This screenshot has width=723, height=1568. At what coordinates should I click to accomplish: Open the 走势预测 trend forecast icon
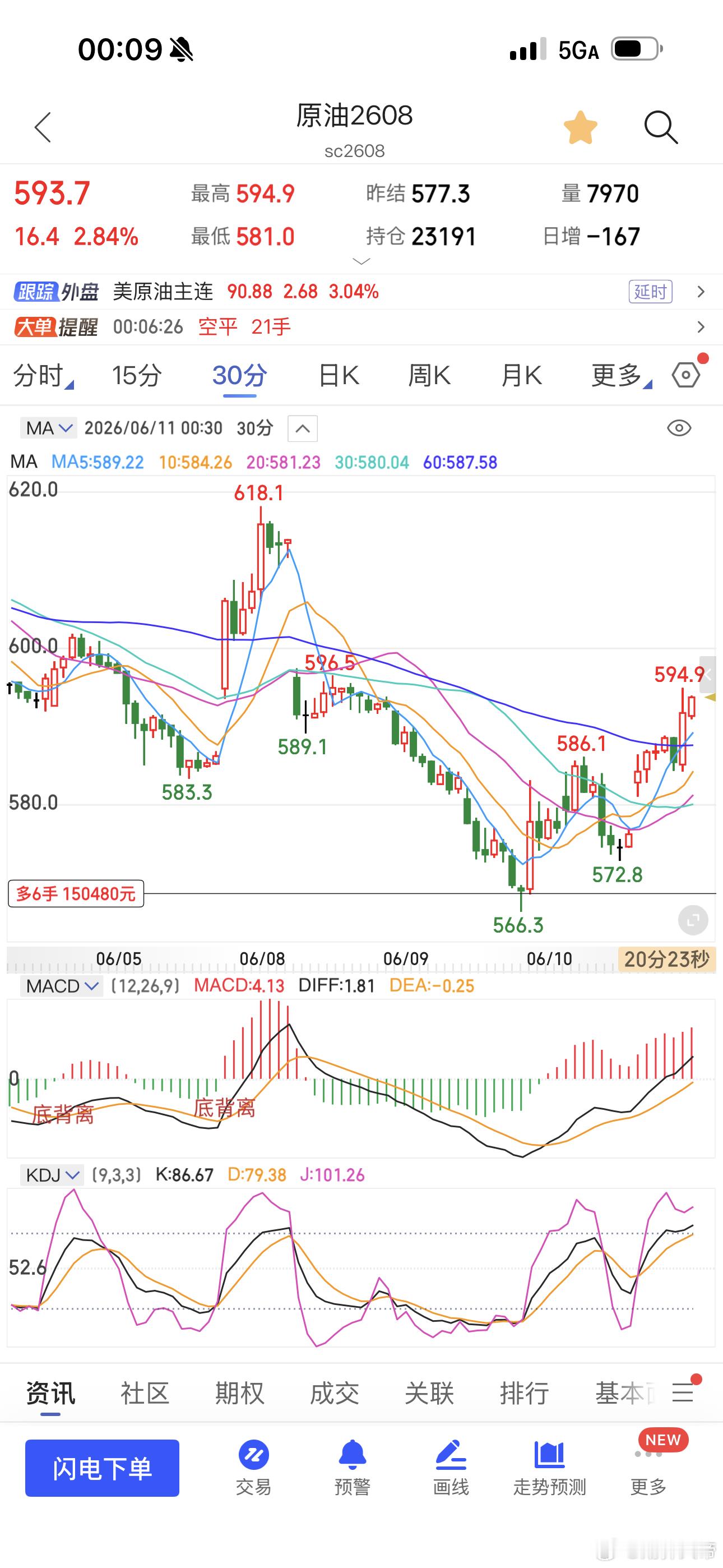(550, 1468)
